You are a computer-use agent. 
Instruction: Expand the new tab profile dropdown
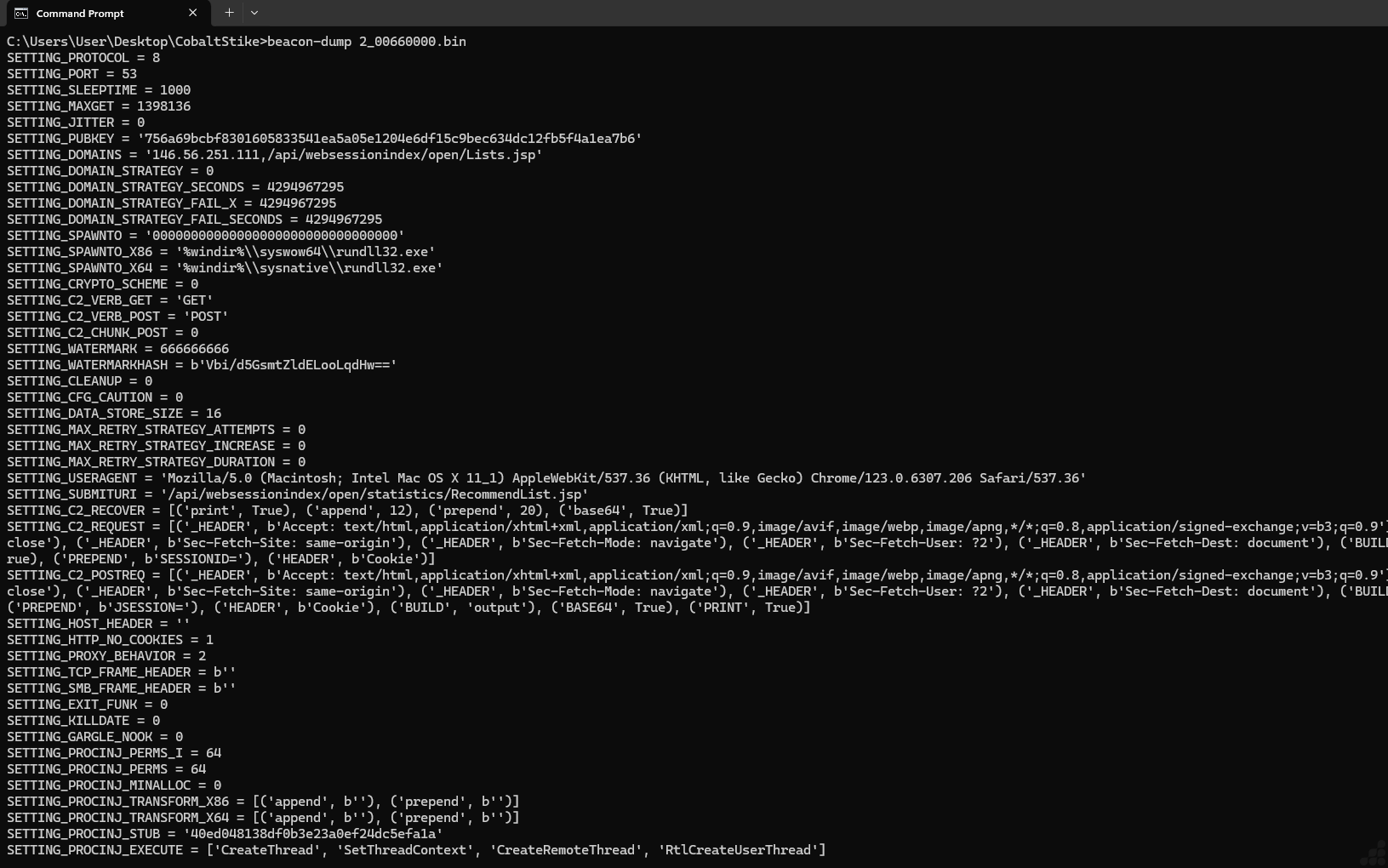click(254, 13)
